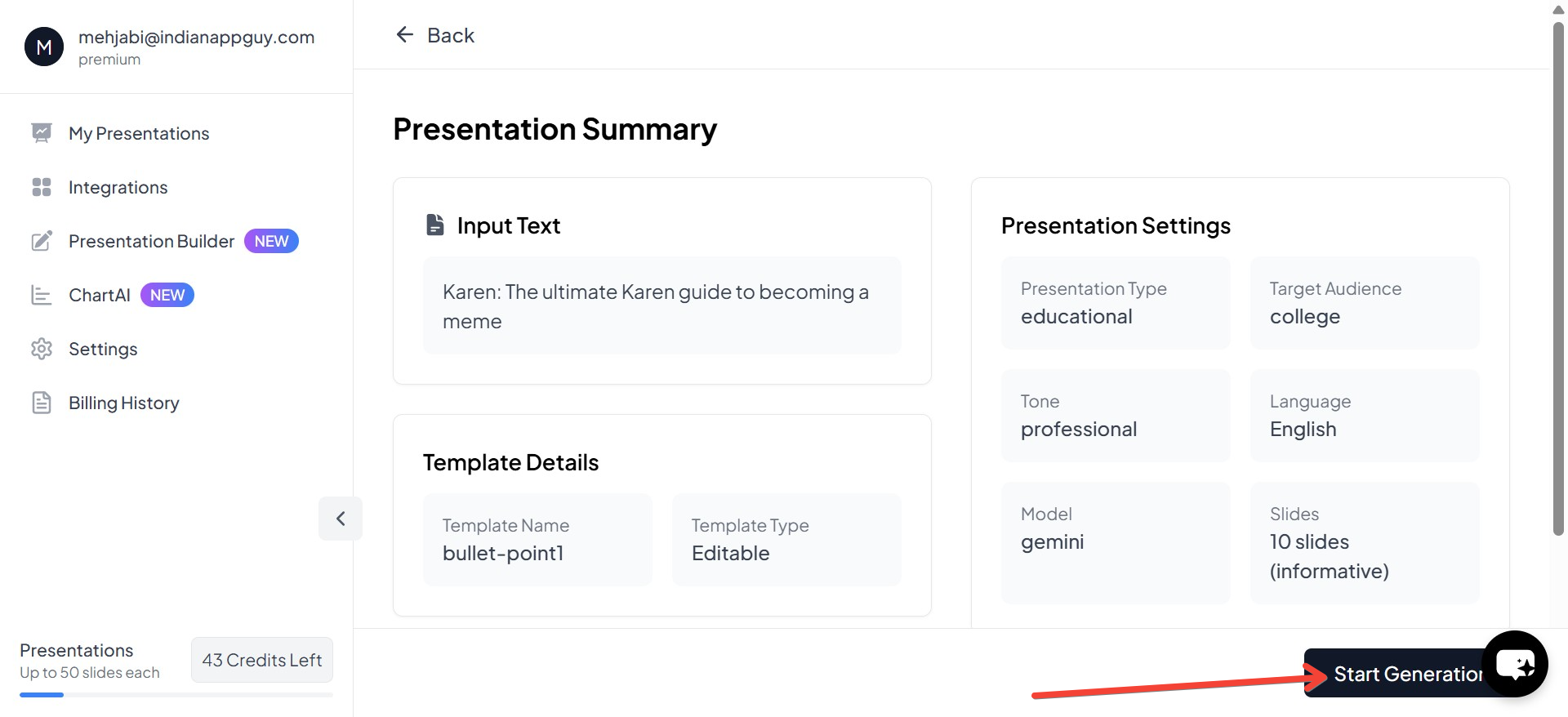1568x717 pixels.
Task: Click the Billing History document icon
Action: pos(42,403)
